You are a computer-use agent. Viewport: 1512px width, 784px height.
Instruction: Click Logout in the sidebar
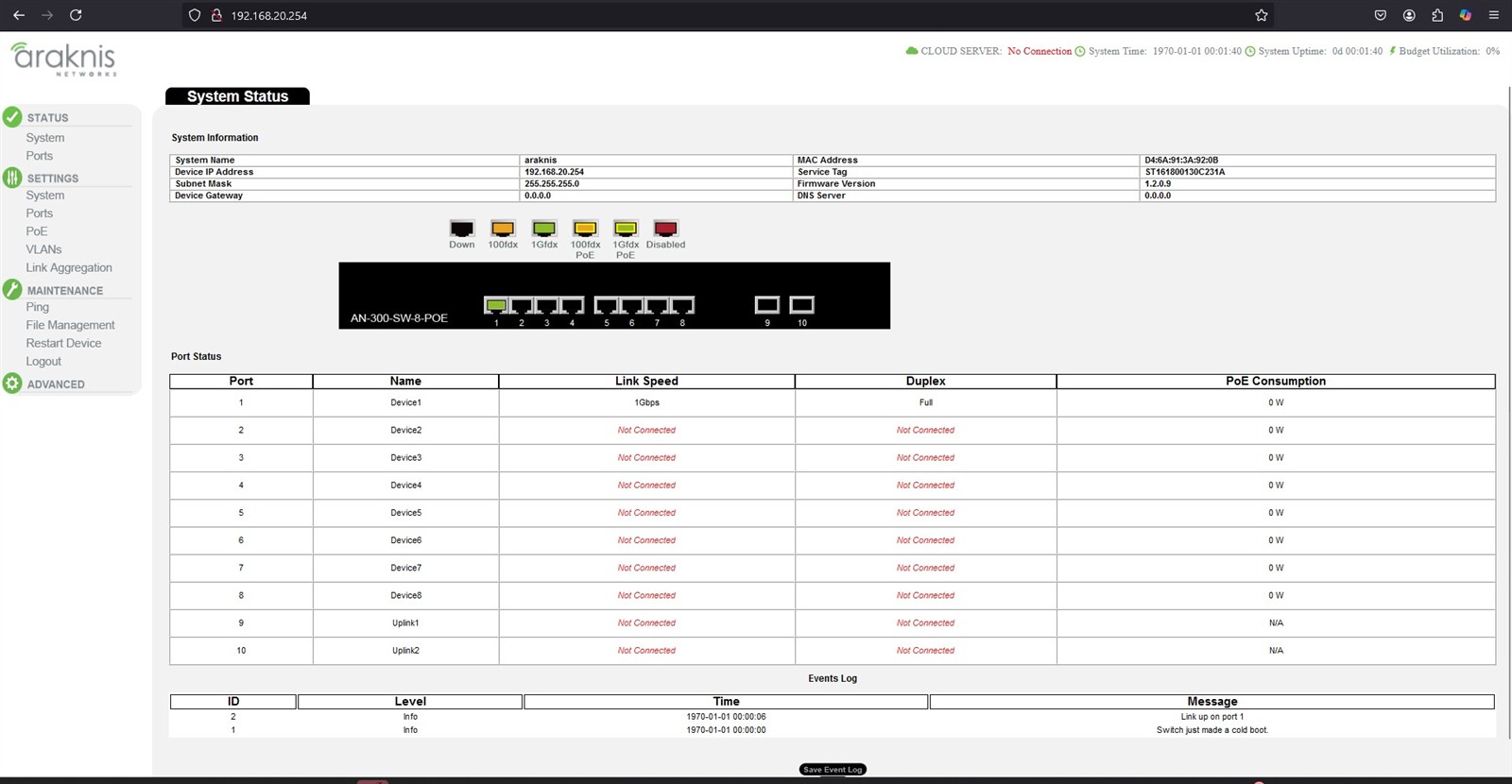click(x=43, y=362)
